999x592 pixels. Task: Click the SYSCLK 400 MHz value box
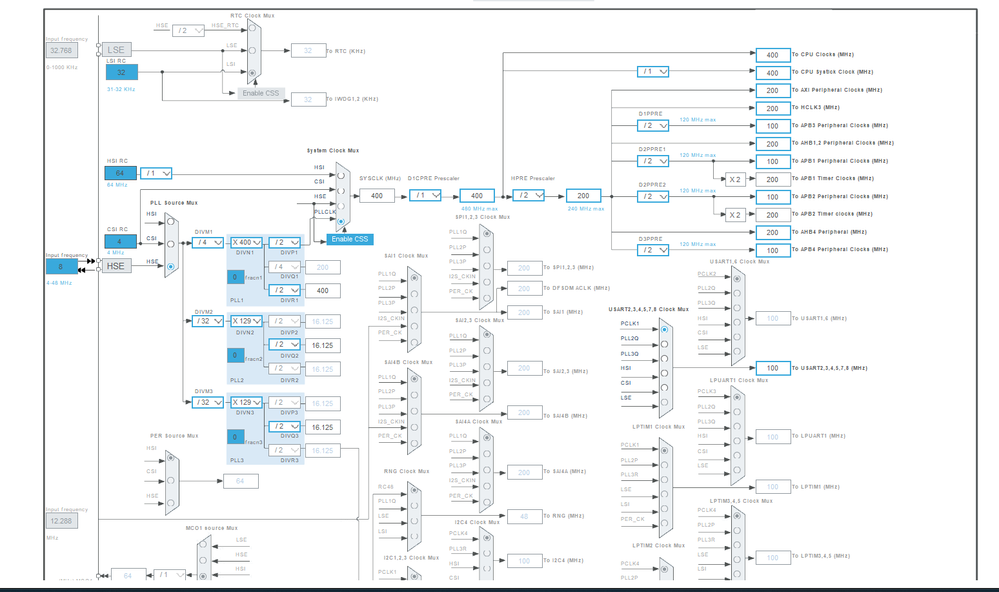point(377,196)
